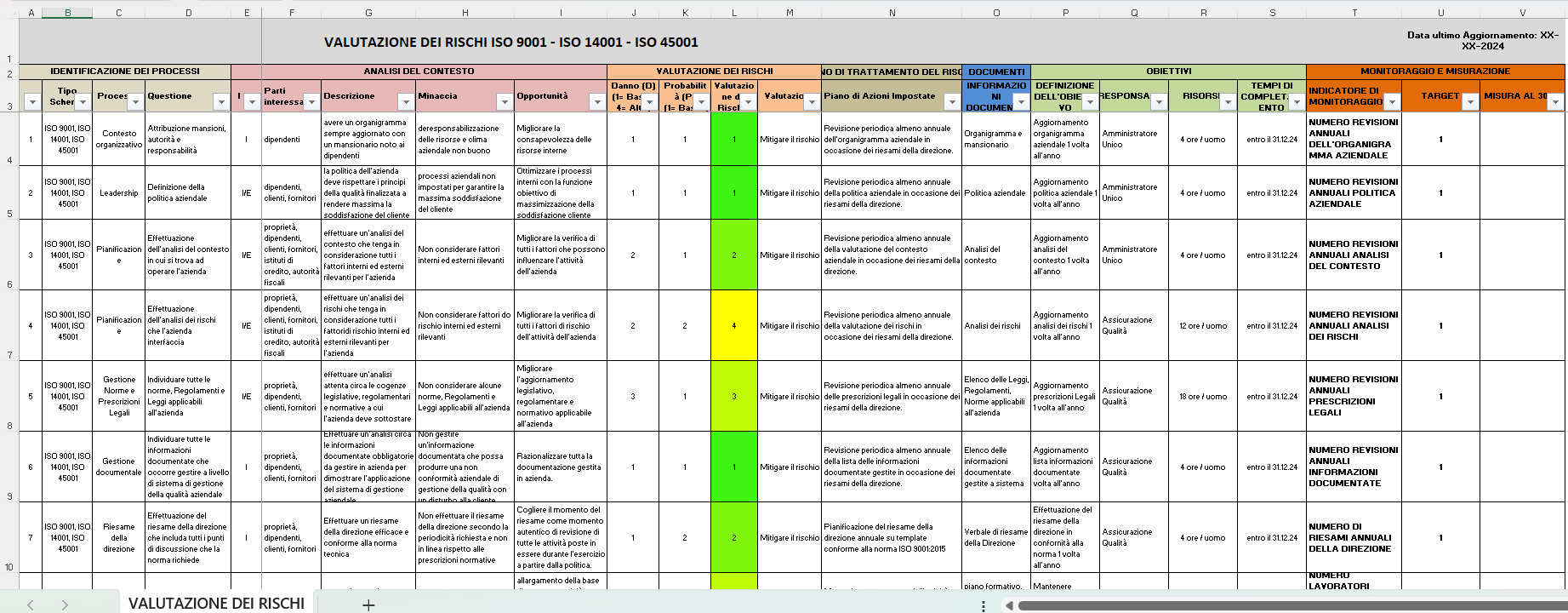Open the Questione column filter dropdown

coord(220,102)
